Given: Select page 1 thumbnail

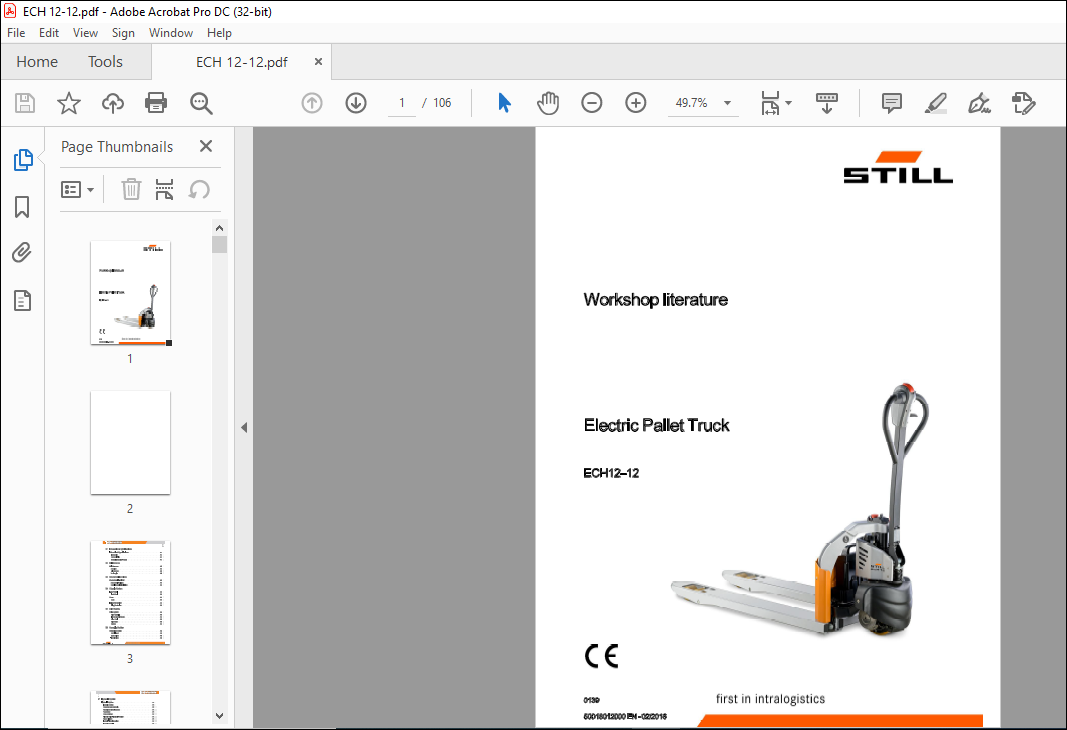Looking at the screenshot, I should coord(131,293).
